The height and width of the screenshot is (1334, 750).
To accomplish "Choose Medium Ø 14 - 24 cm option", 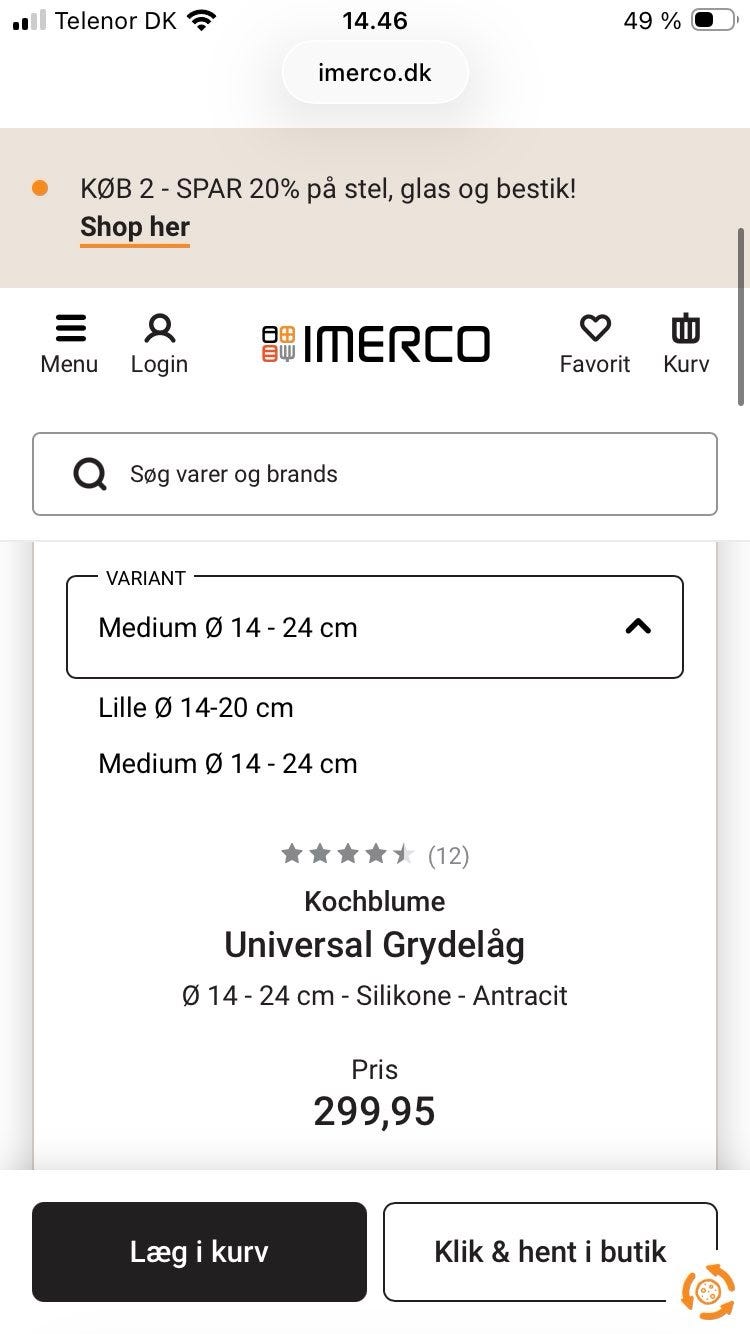I will tap(228, 764).
